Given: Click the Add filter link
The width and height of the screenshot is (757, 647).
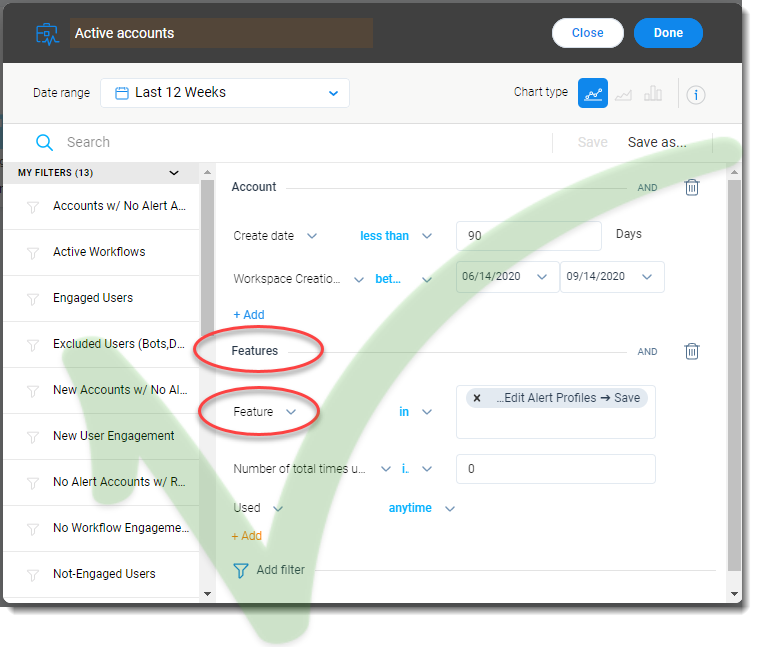Looking at the screenshot, I should pyautogui.click(x=280, y=570).
